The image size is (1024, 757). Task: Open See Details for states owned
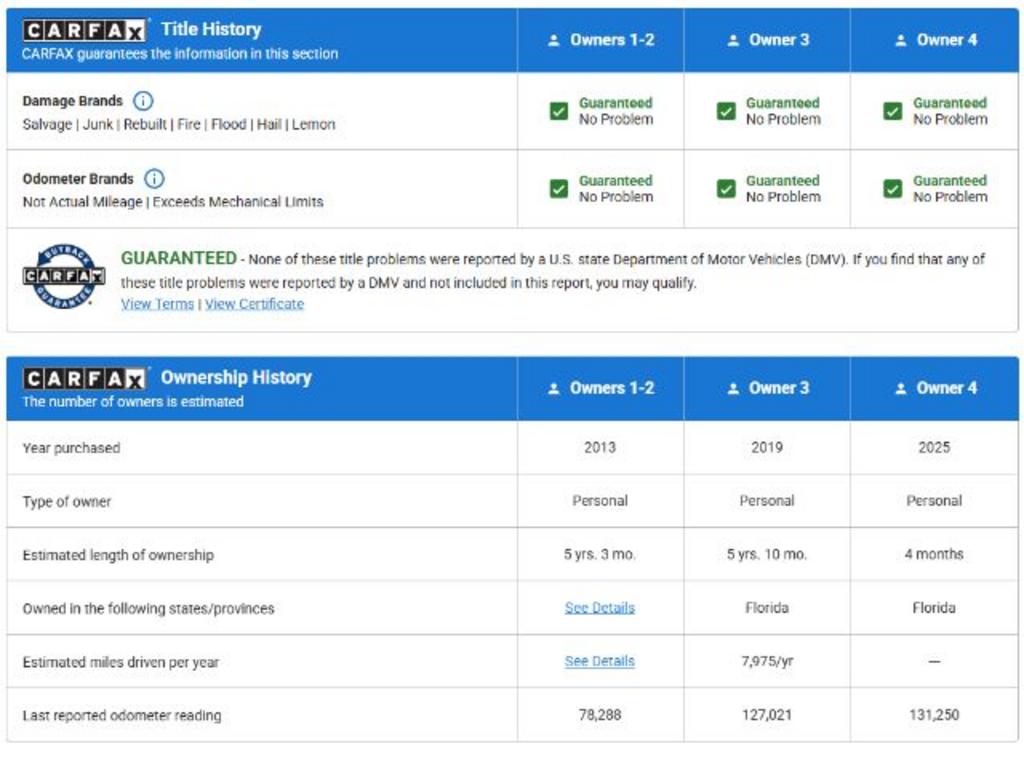pyautogui.click(x=600, y=608)
